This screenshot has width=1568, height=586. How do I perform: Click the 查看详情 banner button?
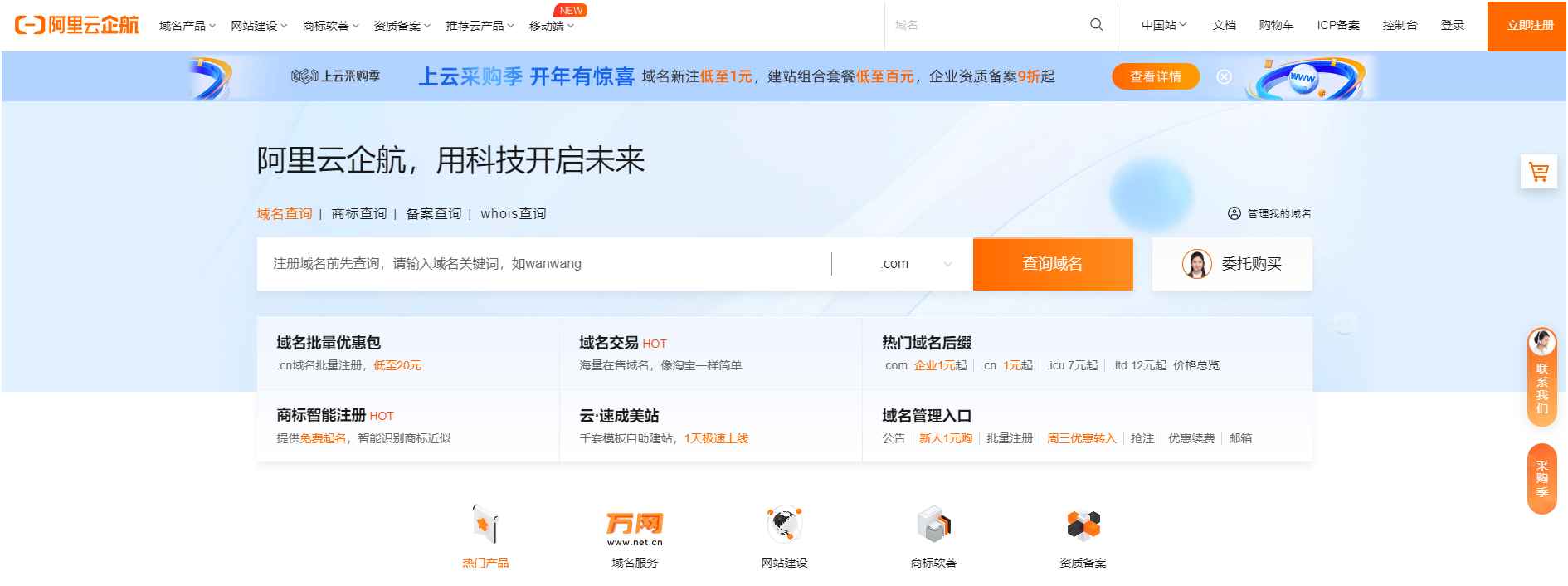point(1156,76)
